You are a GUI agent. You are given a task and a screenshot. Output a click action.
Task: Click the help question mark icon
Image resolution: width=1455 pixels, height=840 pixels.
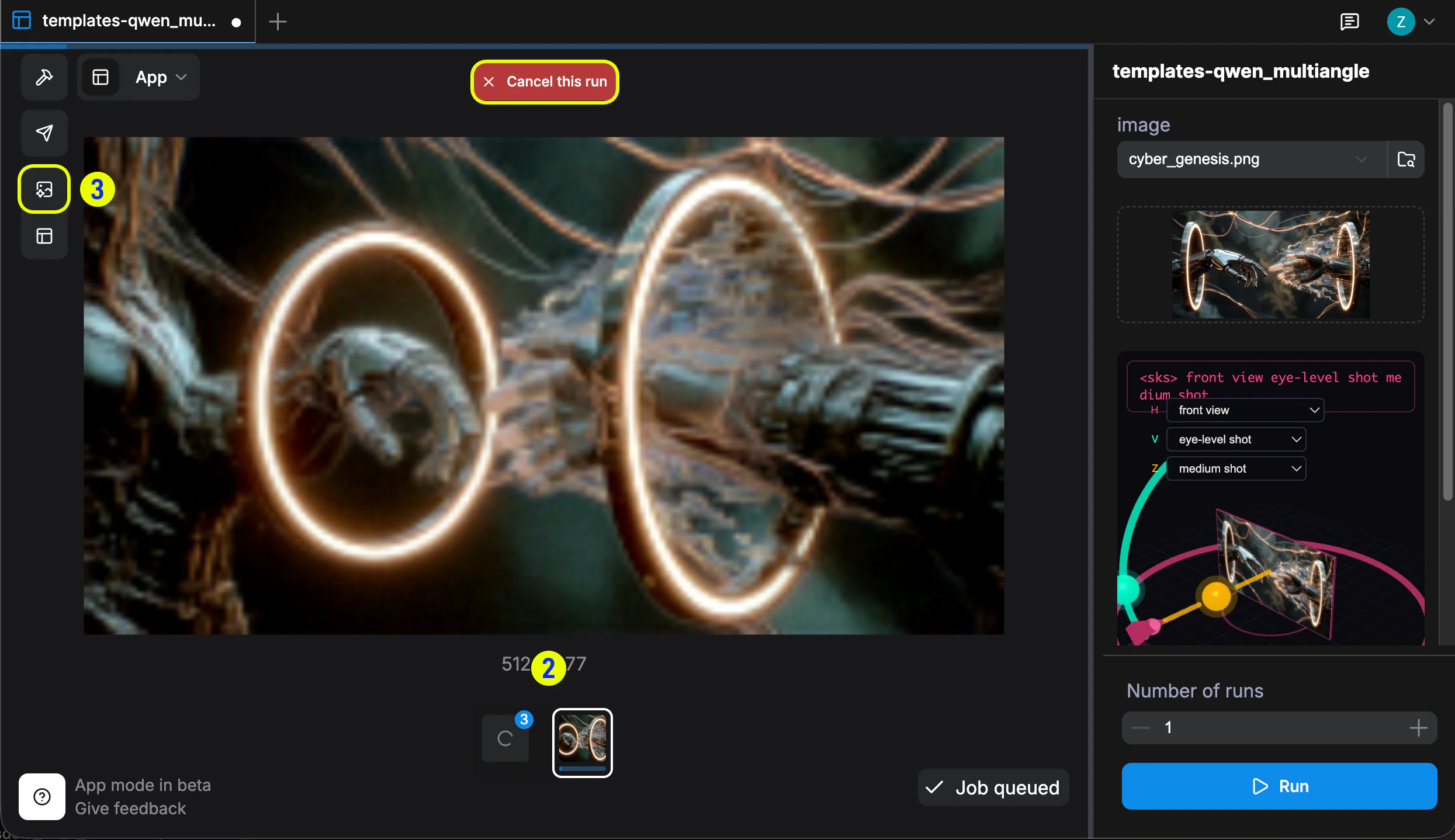tap(42, 797)
